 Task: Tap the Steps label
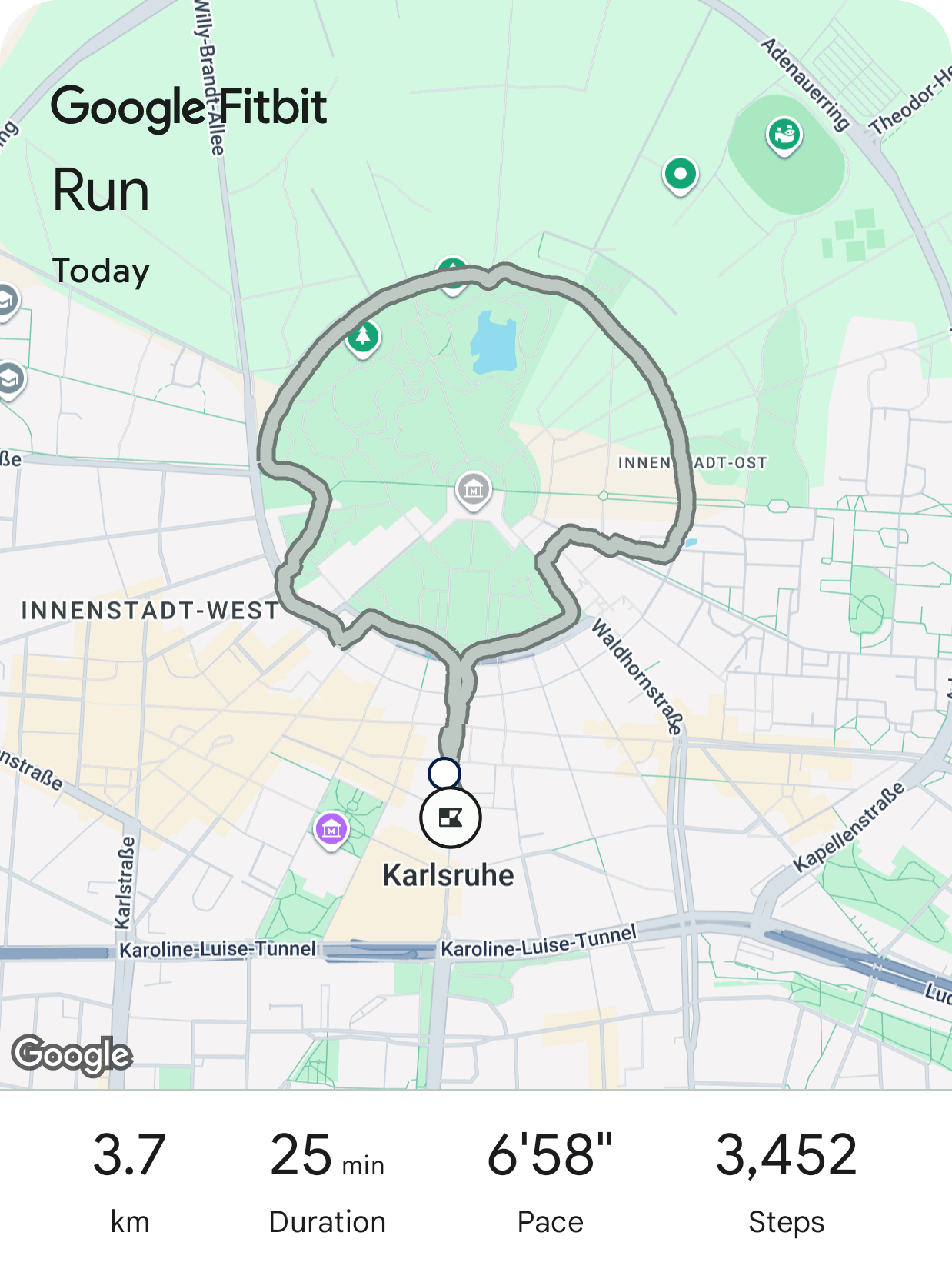786,1223
